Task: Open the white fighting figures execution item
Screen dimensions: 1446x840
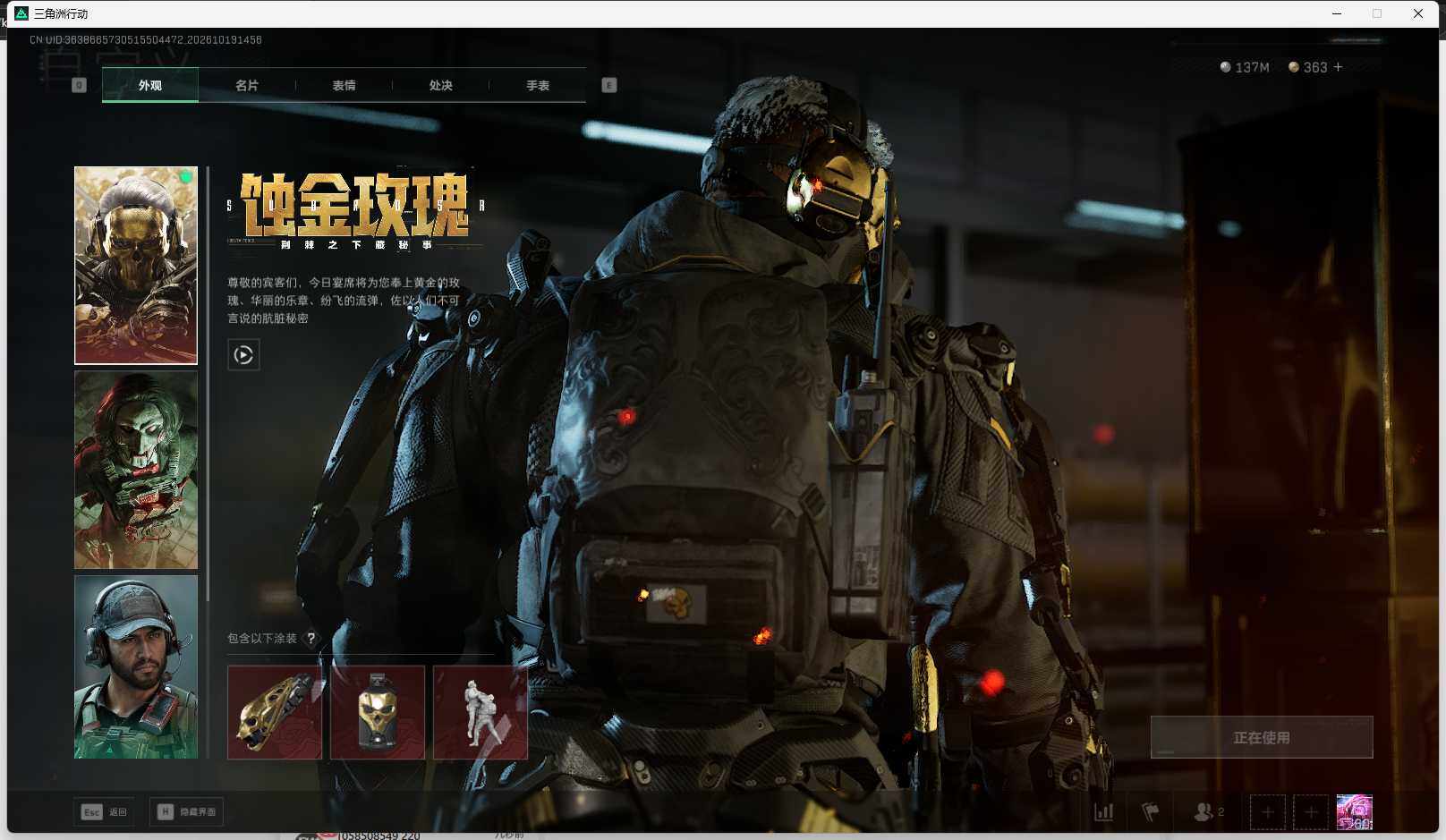Action: coord(481,712)
